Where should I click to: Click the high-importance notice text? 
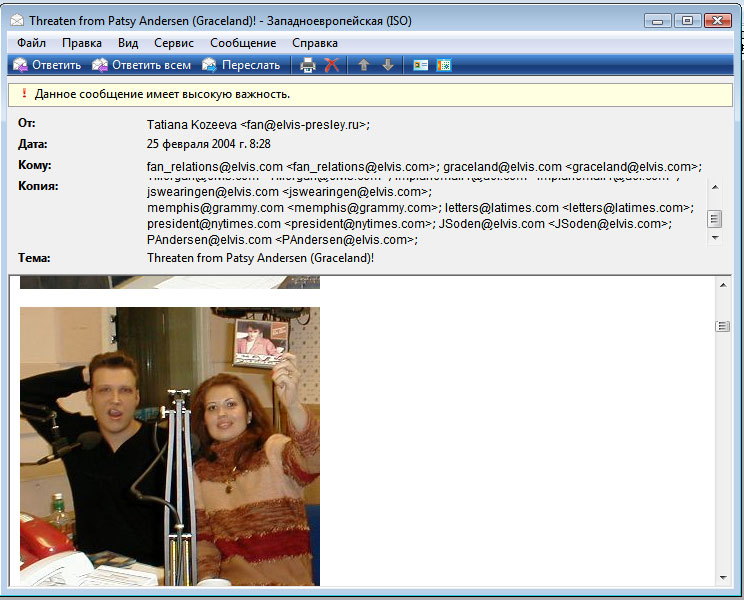click(x=162, y=94)
